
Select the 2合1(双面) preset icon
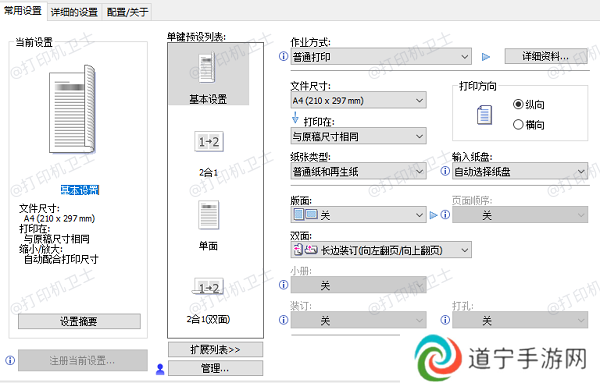click(208, 287)
